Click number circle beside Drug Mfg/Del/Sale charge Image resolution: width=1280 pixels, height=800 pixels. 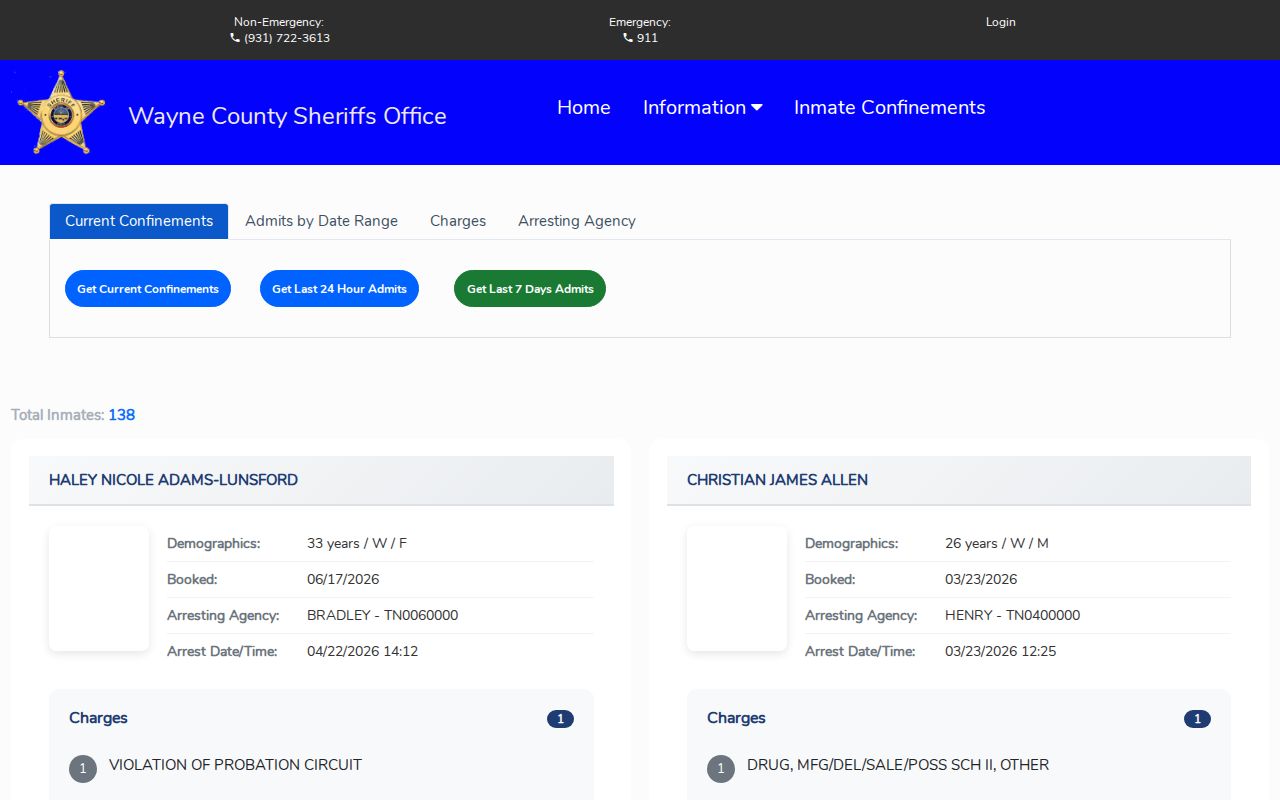721,769
